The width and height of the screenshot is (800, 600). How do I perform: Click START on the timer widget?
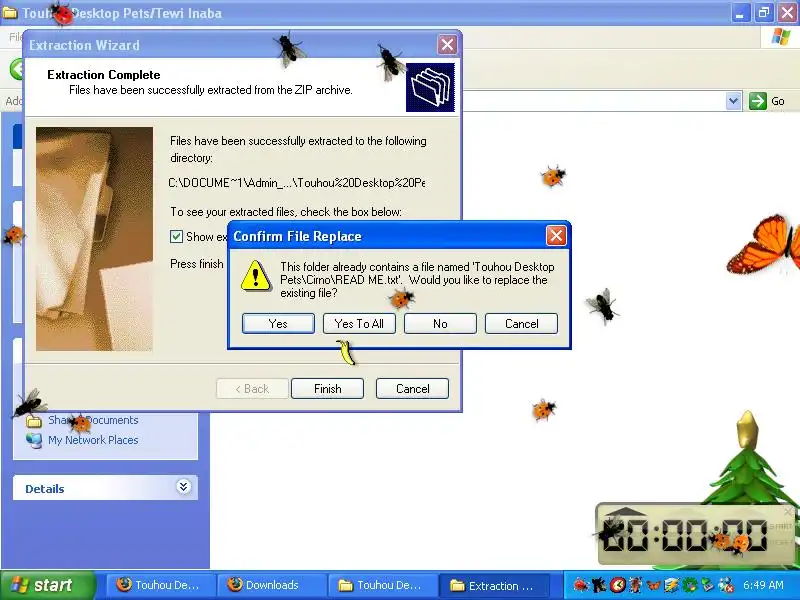pyautogui.click(x=780, y=526)
